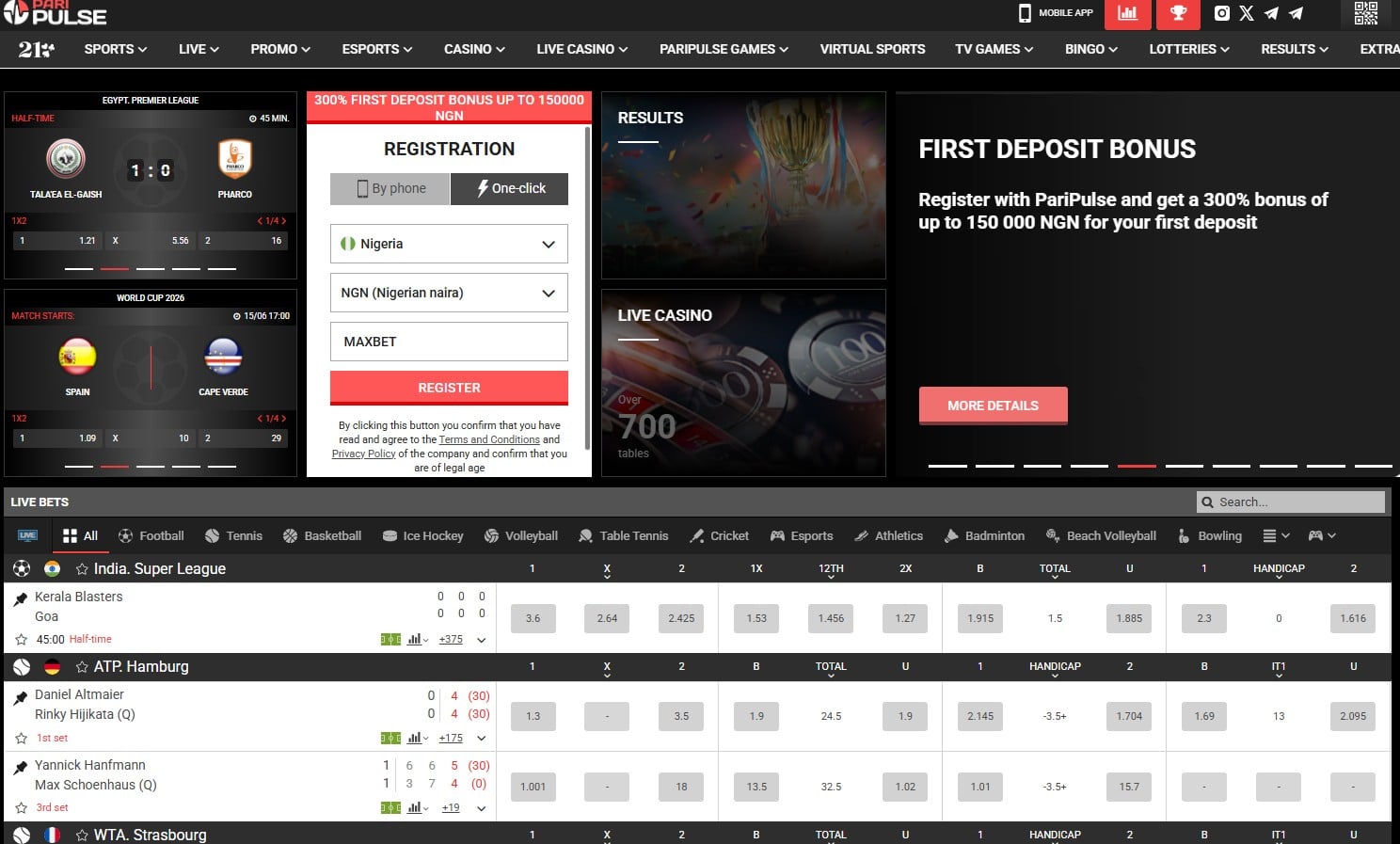Select the Football sport tab
1400x844 pixels.
151,535
